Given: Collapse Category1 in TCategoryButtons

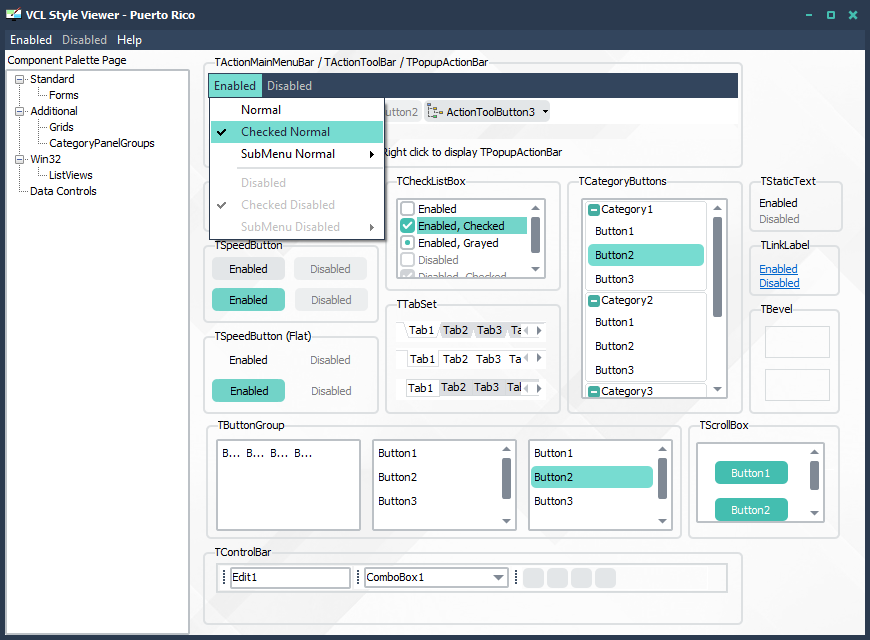Looking at the screenshot, I should 594,210.
